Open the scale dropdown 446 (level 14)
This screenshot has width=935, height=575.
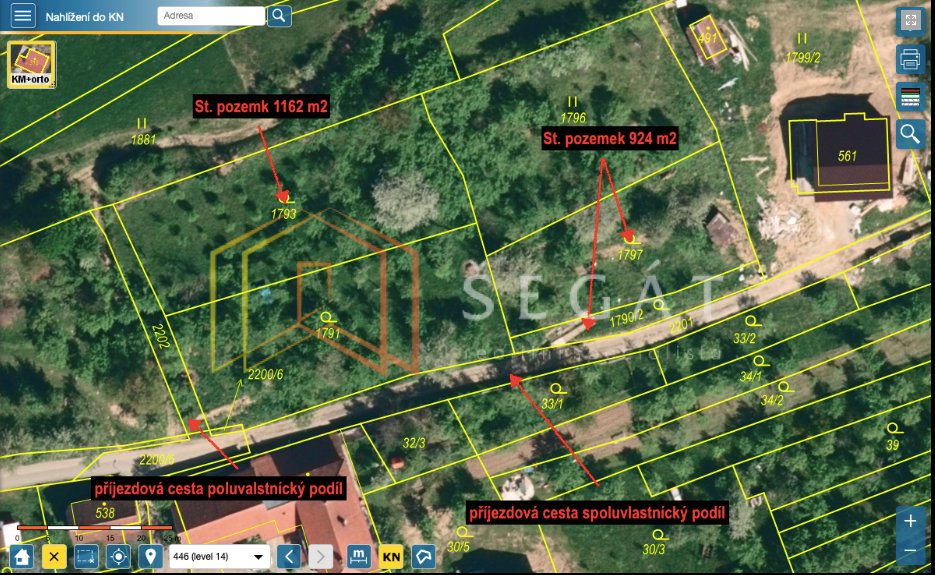pos(219,557)
